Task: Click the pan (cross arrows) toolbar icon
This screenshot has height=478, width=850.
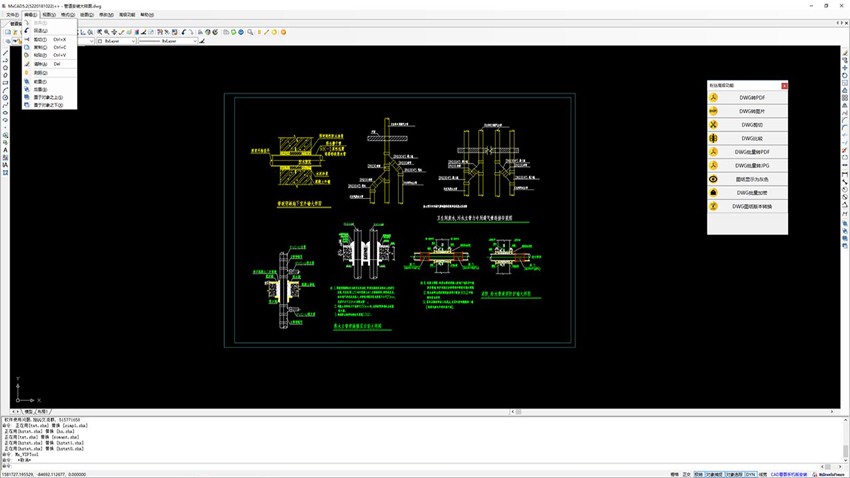Action: pyautogui.click(x=114, y=33)
